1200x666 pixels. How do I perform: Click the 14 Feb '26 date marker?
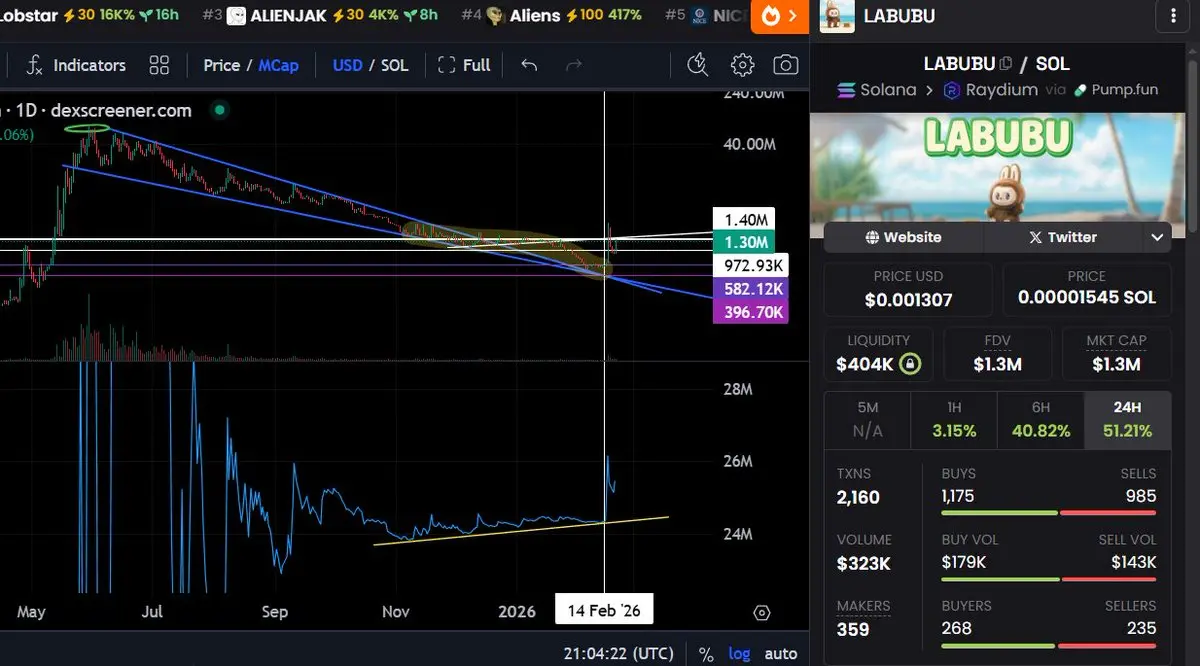pyautogui.click(x=604, y=610)
